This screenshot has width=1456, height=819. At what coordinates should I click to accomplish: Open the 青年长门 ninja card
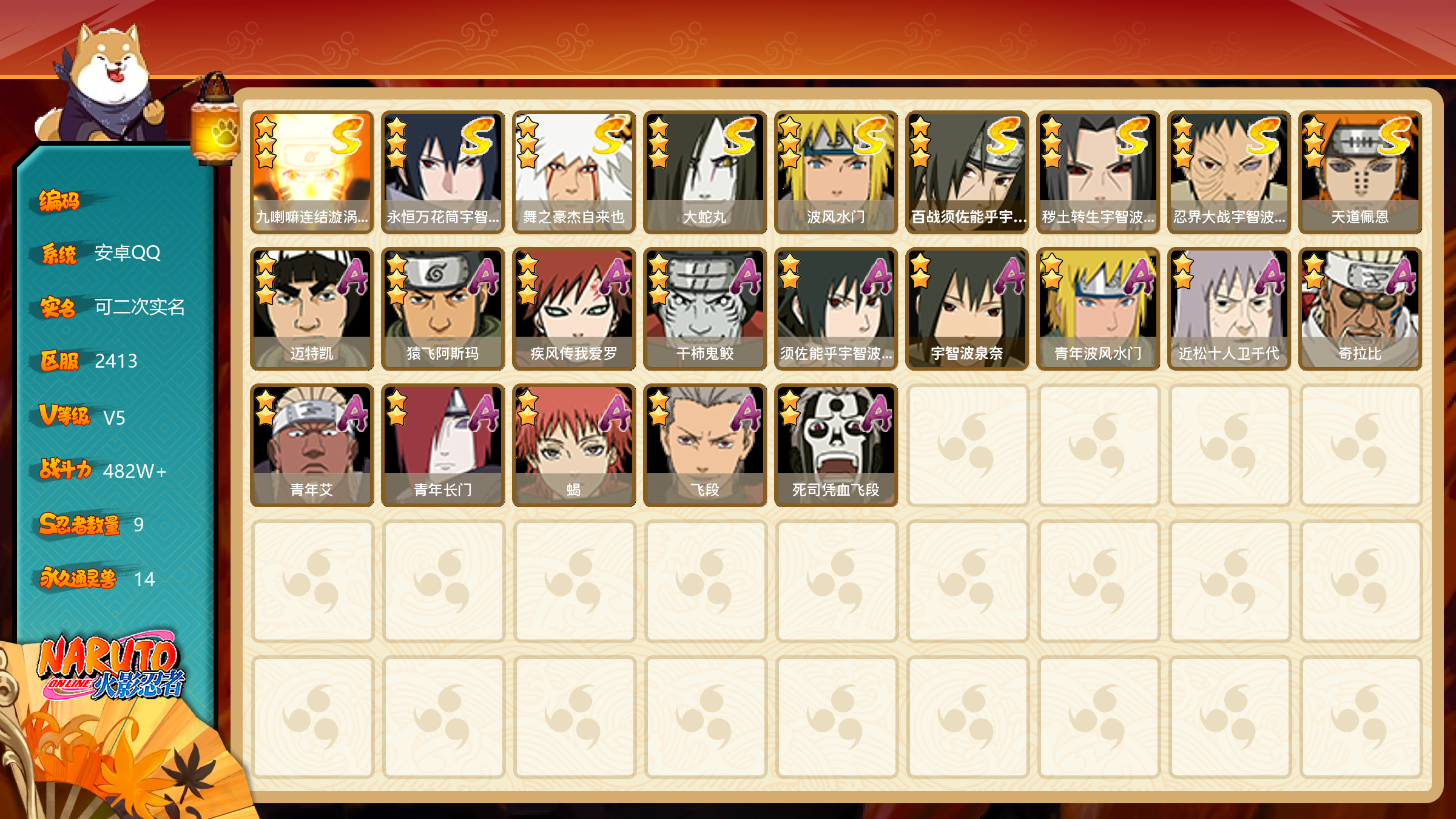point(442,445)
